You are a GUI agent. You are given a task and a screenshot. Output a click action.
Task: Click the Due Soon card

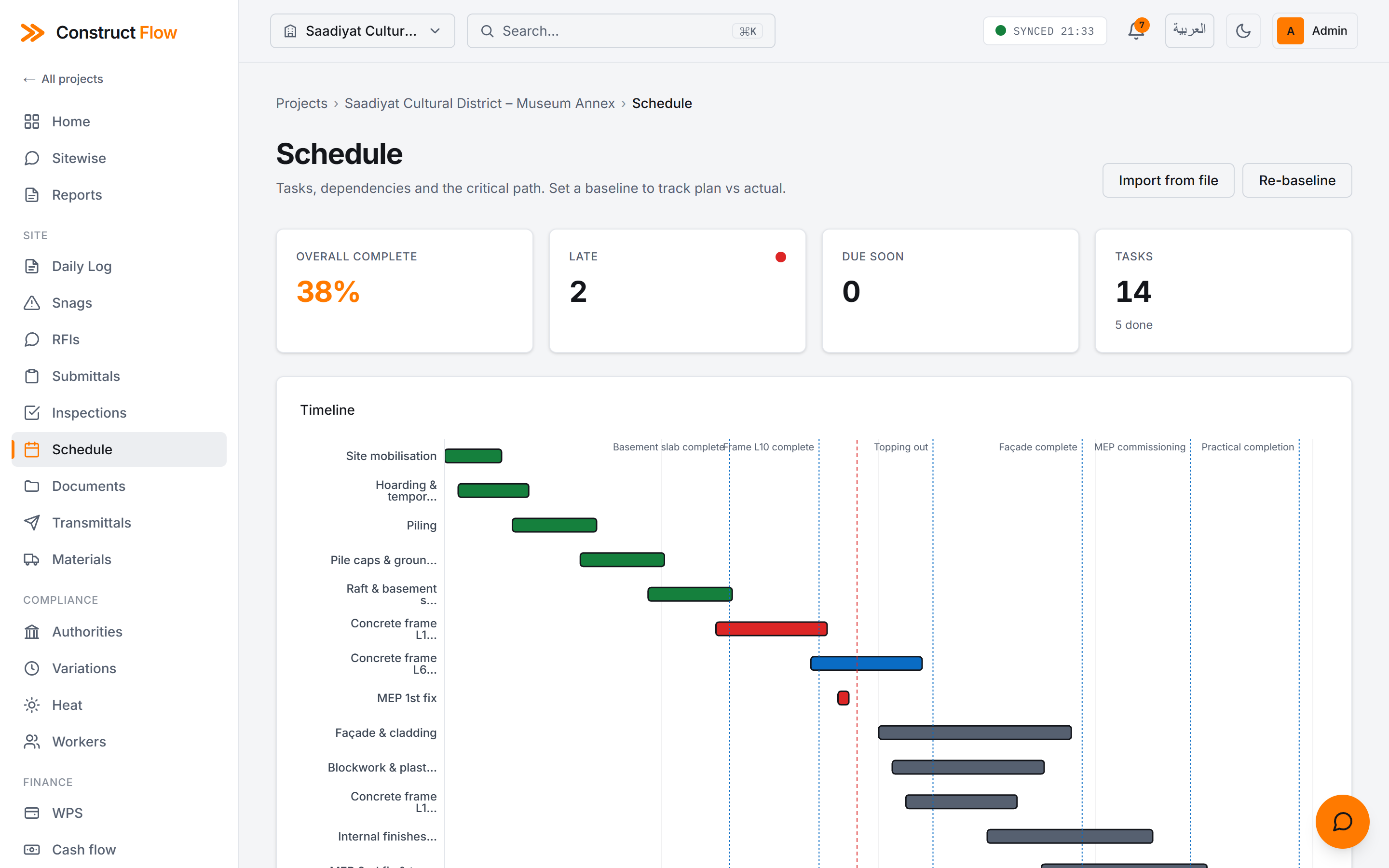tap(951, 291)
